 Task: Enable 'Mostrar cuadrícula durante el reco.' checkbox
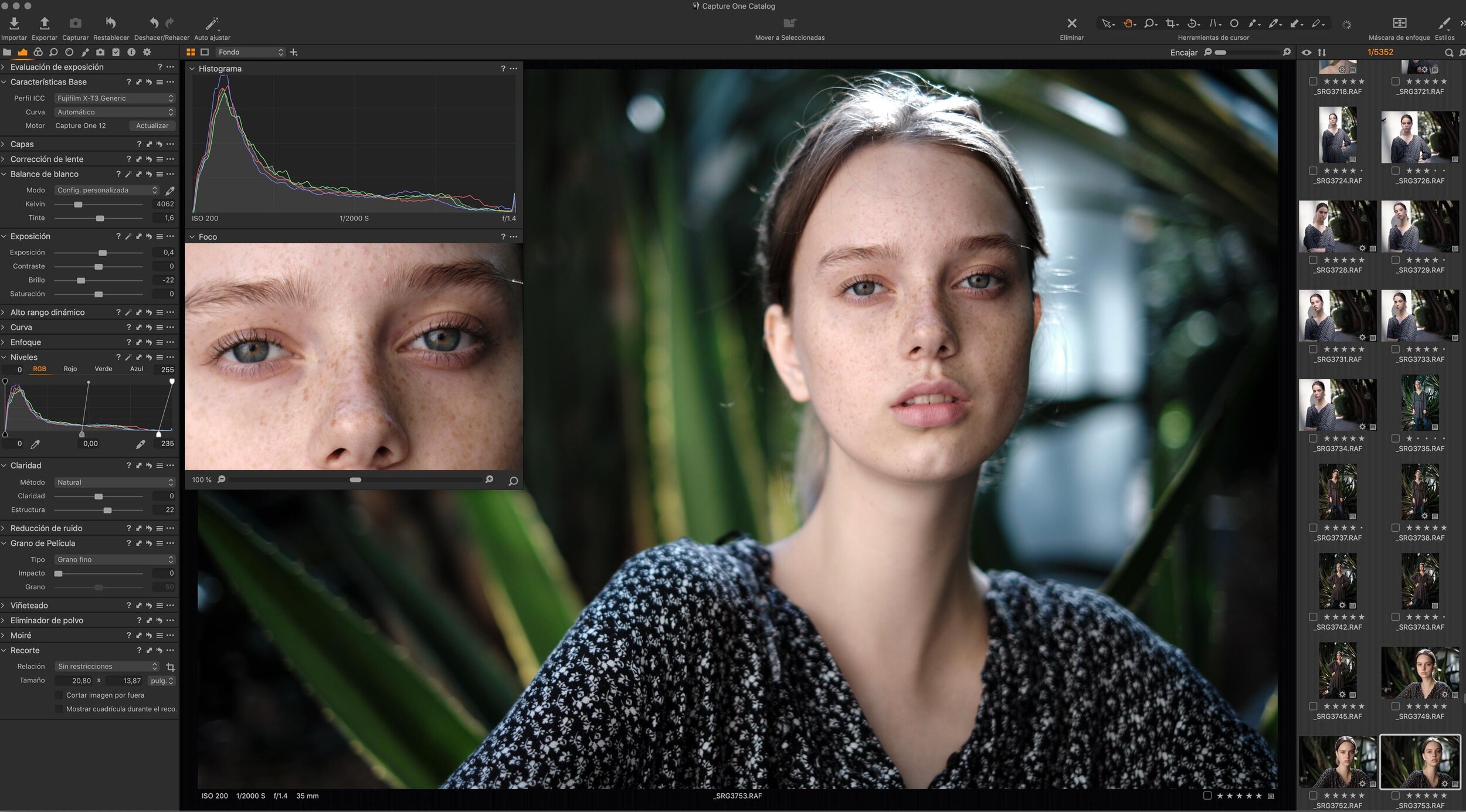point(59,709)
